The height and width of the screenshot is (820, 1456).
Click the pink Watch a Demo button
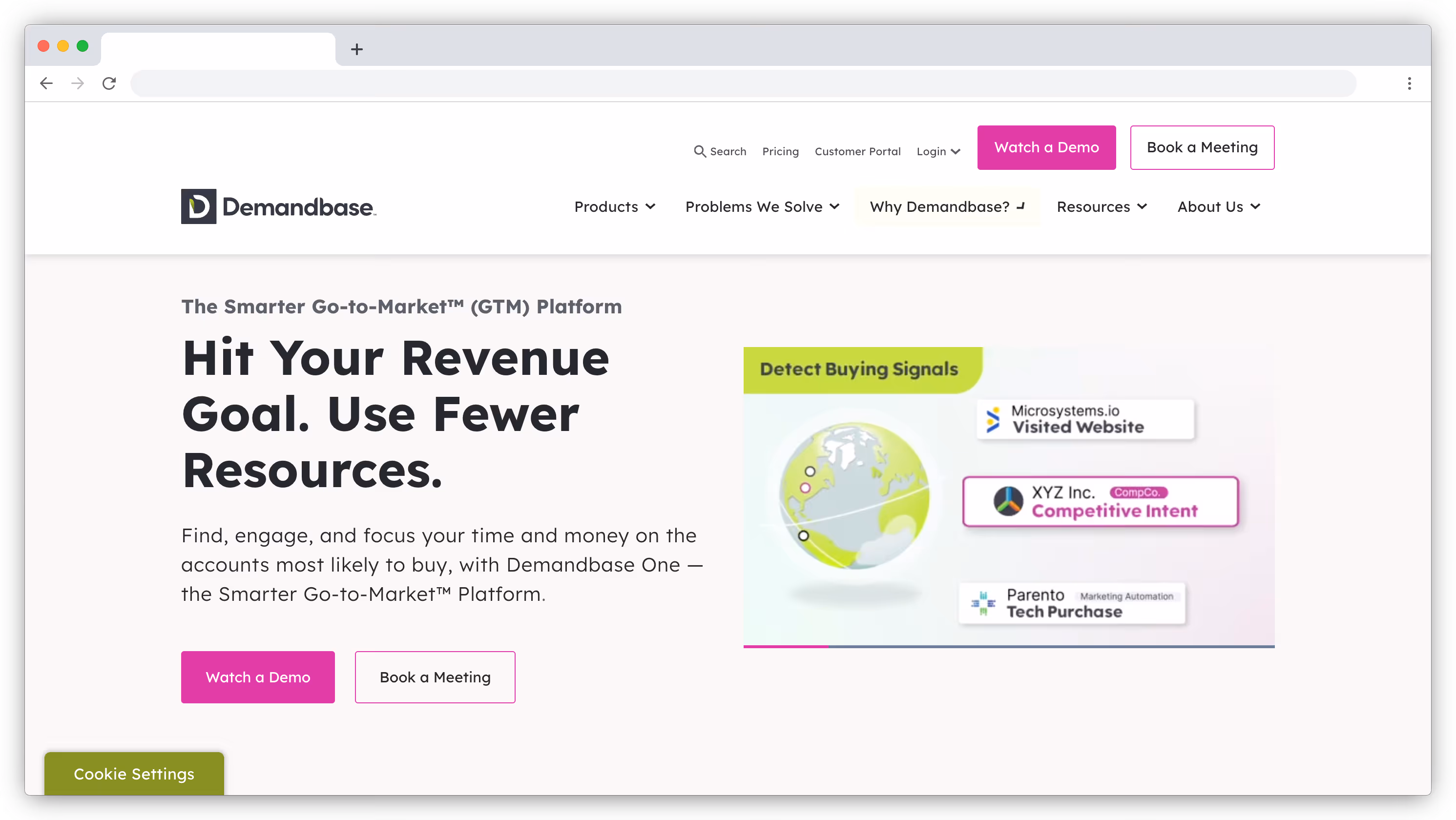(x=1046, y=147)
